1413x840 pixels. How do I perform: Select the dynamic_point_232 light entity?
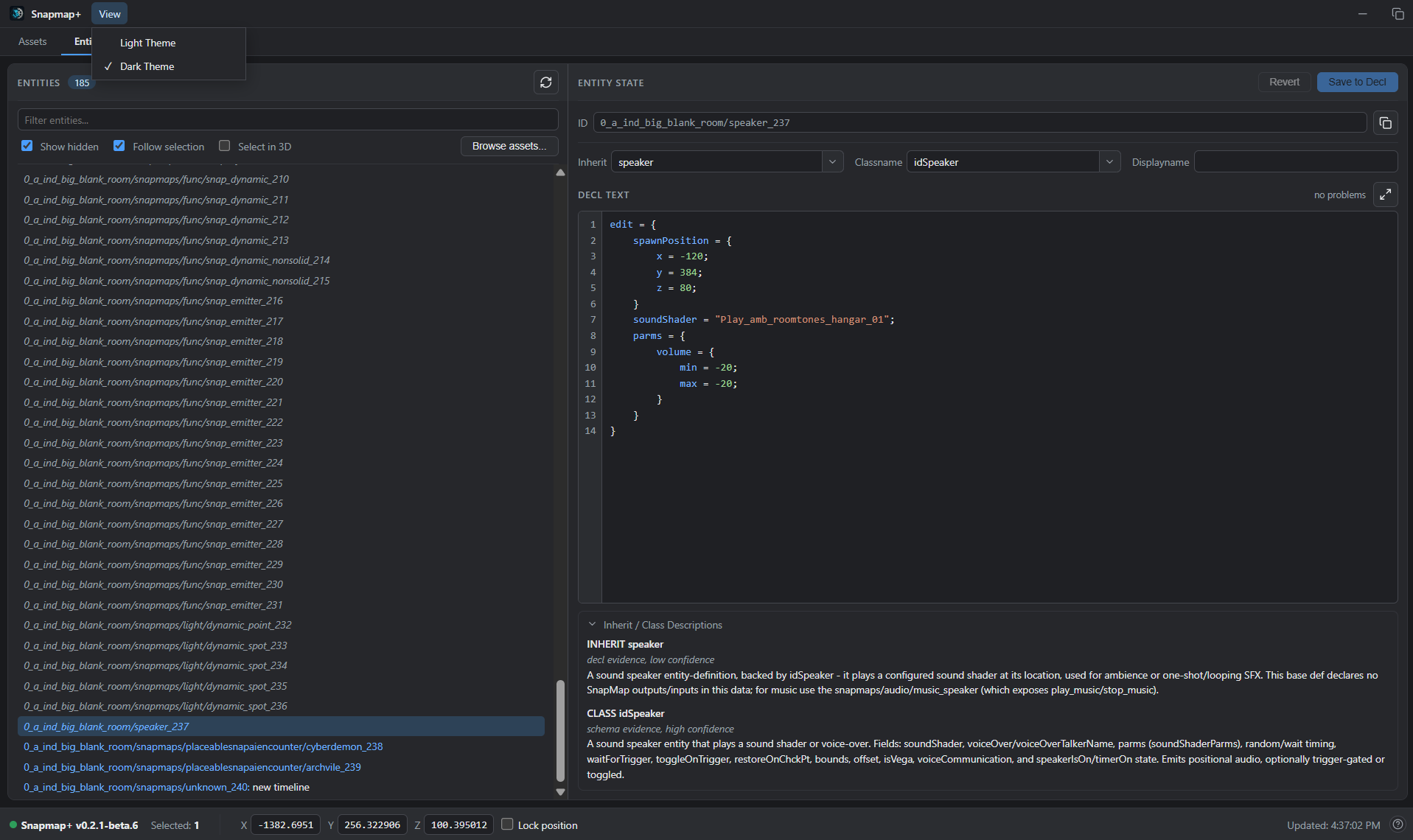[x=281, y=625]
